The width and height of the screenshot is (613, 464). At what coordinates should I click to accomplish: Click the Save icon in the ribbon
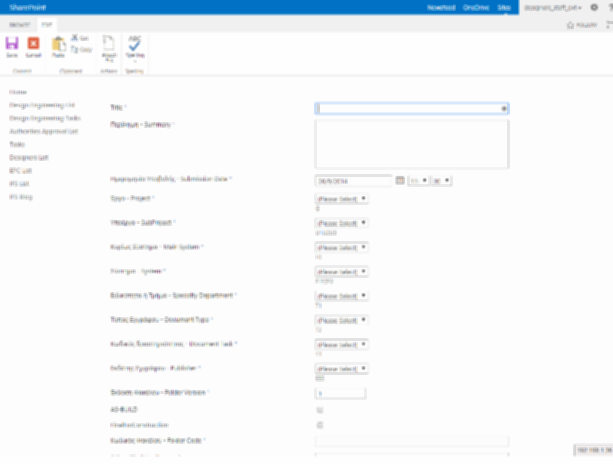[12, 45]
